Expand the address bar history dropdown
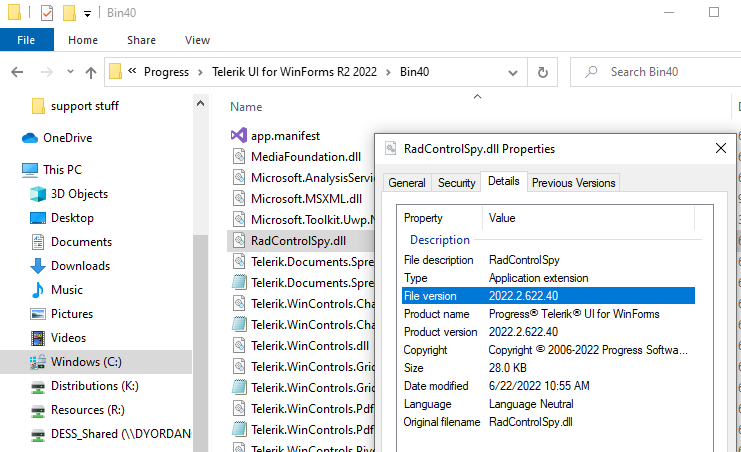 pos(513,72)
